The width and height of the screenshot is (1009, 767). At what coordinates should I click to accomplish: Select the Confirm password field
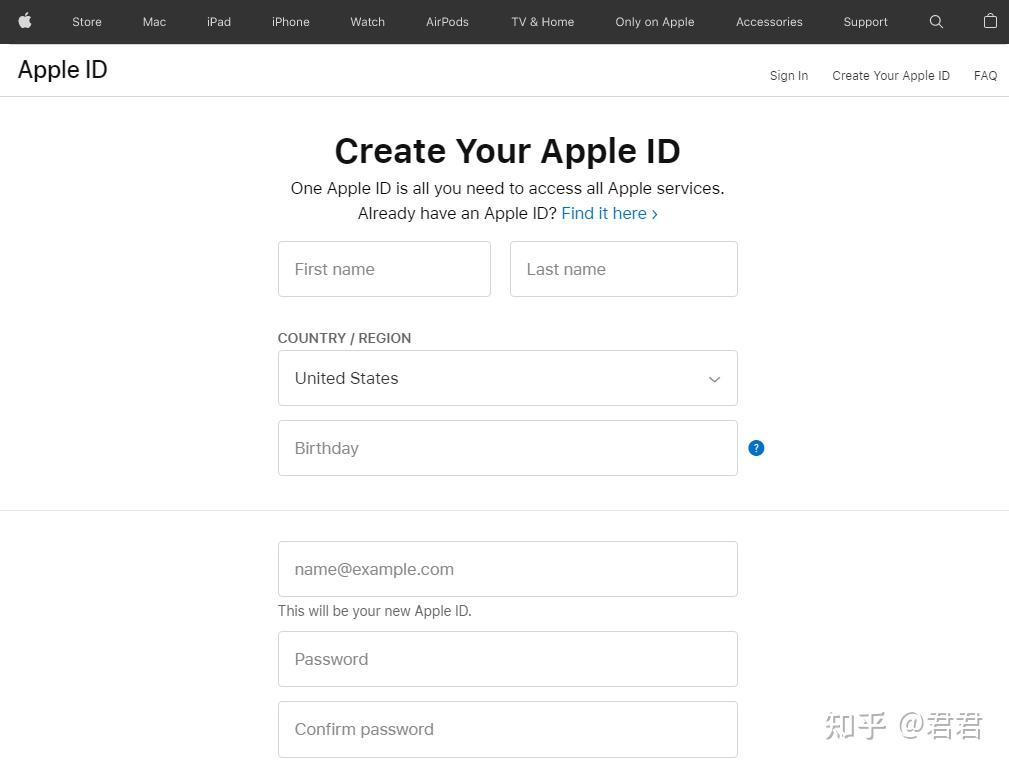pyautogui.click(x=507, y=729)
